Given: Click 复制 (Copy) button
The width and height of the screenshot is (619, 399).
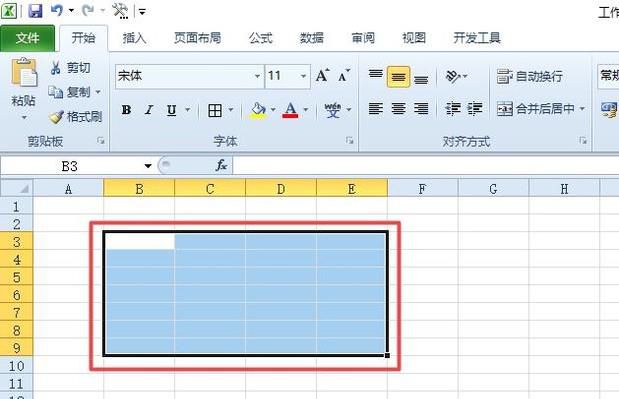Looking at the screenshot, I should click(x=69, y=92).
